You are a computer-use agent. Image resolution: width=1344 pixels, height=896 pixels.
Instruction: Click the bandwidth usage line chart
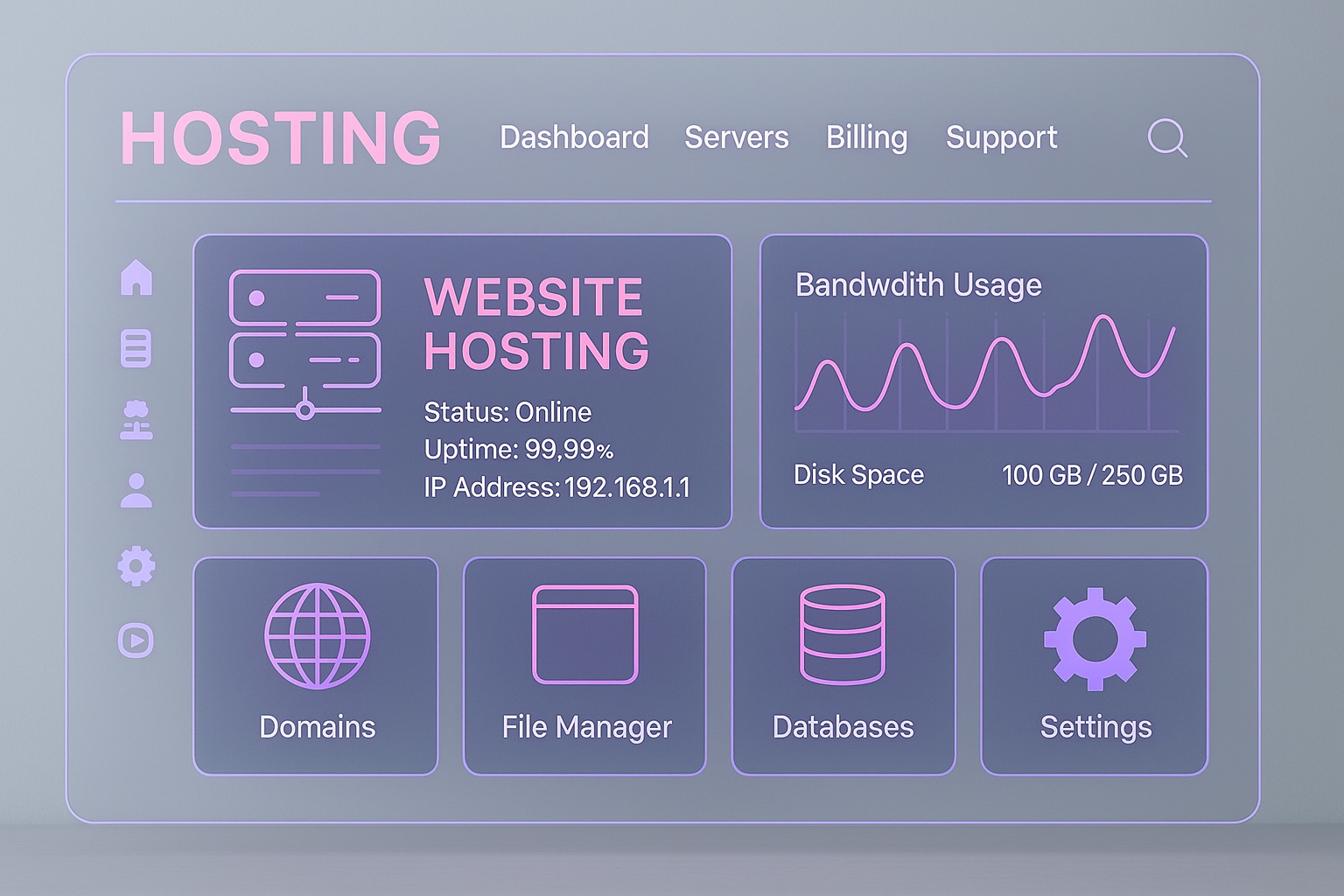pyautogui.click(x=985, y=371)
